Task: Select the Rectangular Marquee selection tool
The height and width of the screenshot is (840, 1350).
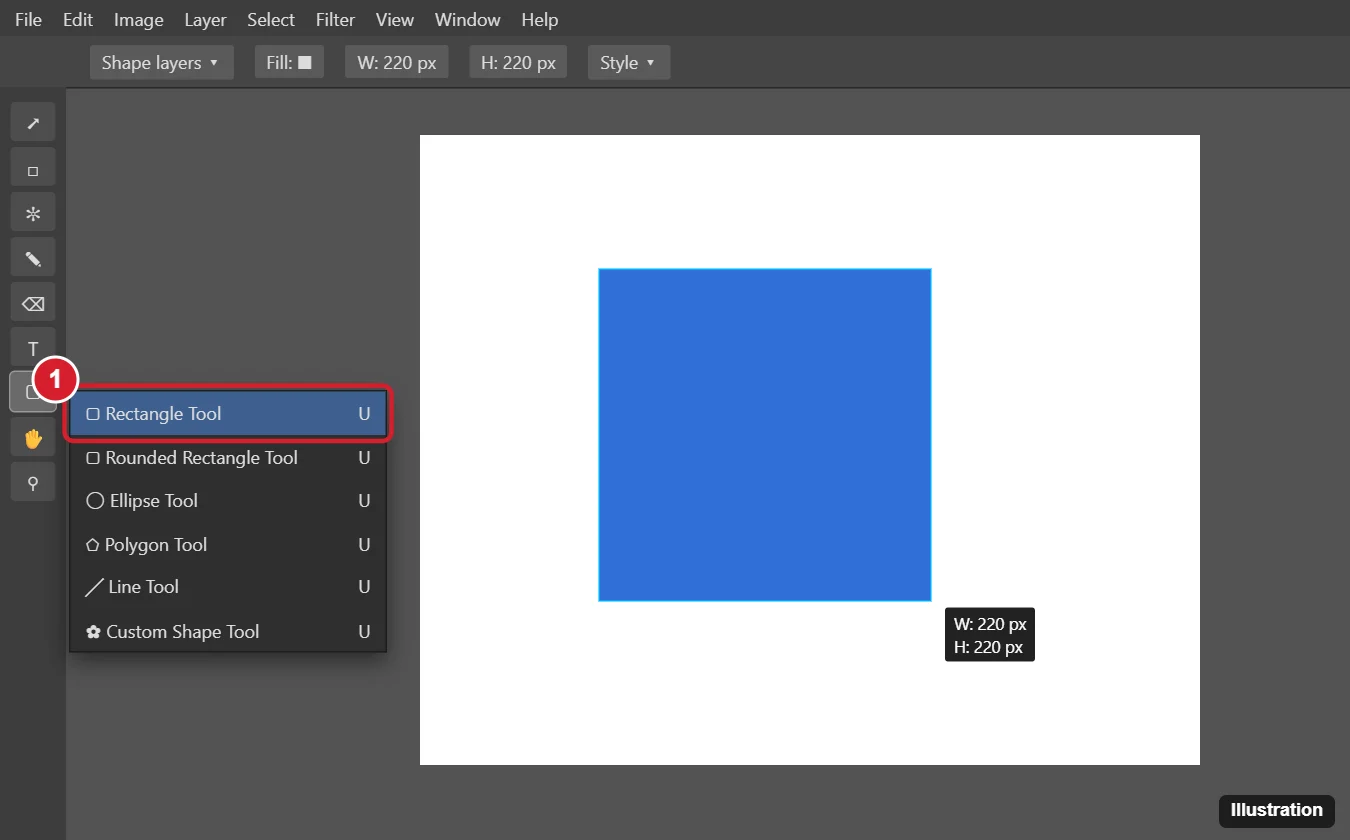Action: click(33, 168)
